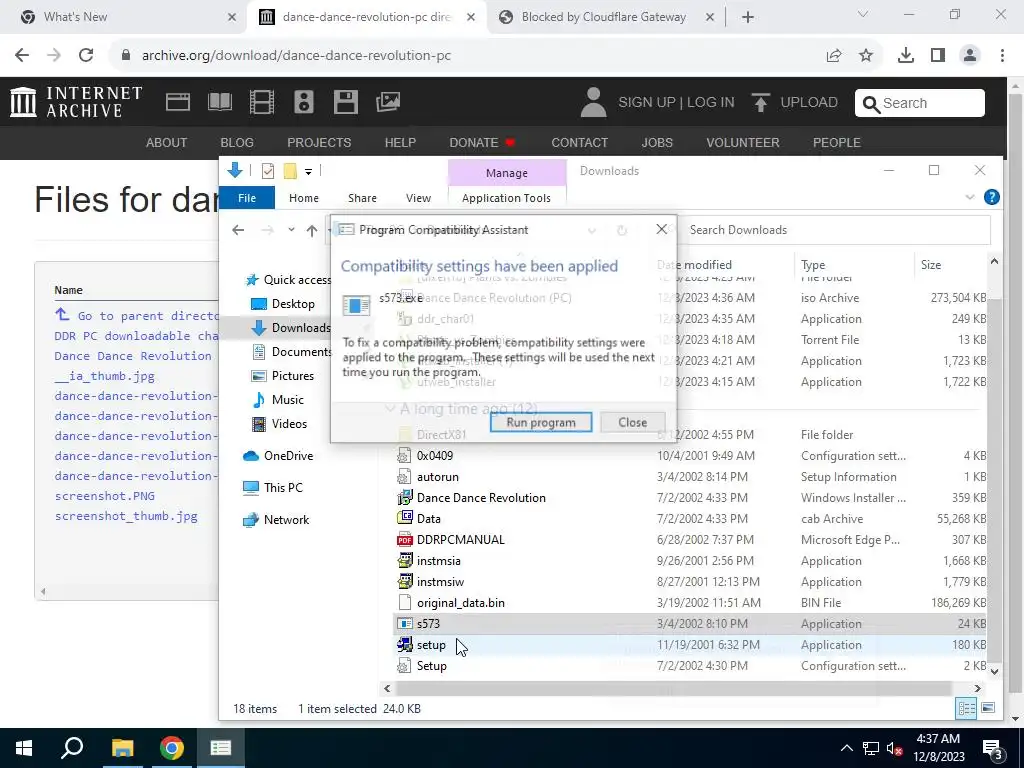This screenshot has width=1024, height=768.
Task: Open the Internet Archive audio icon
Action: pos(304,102)
